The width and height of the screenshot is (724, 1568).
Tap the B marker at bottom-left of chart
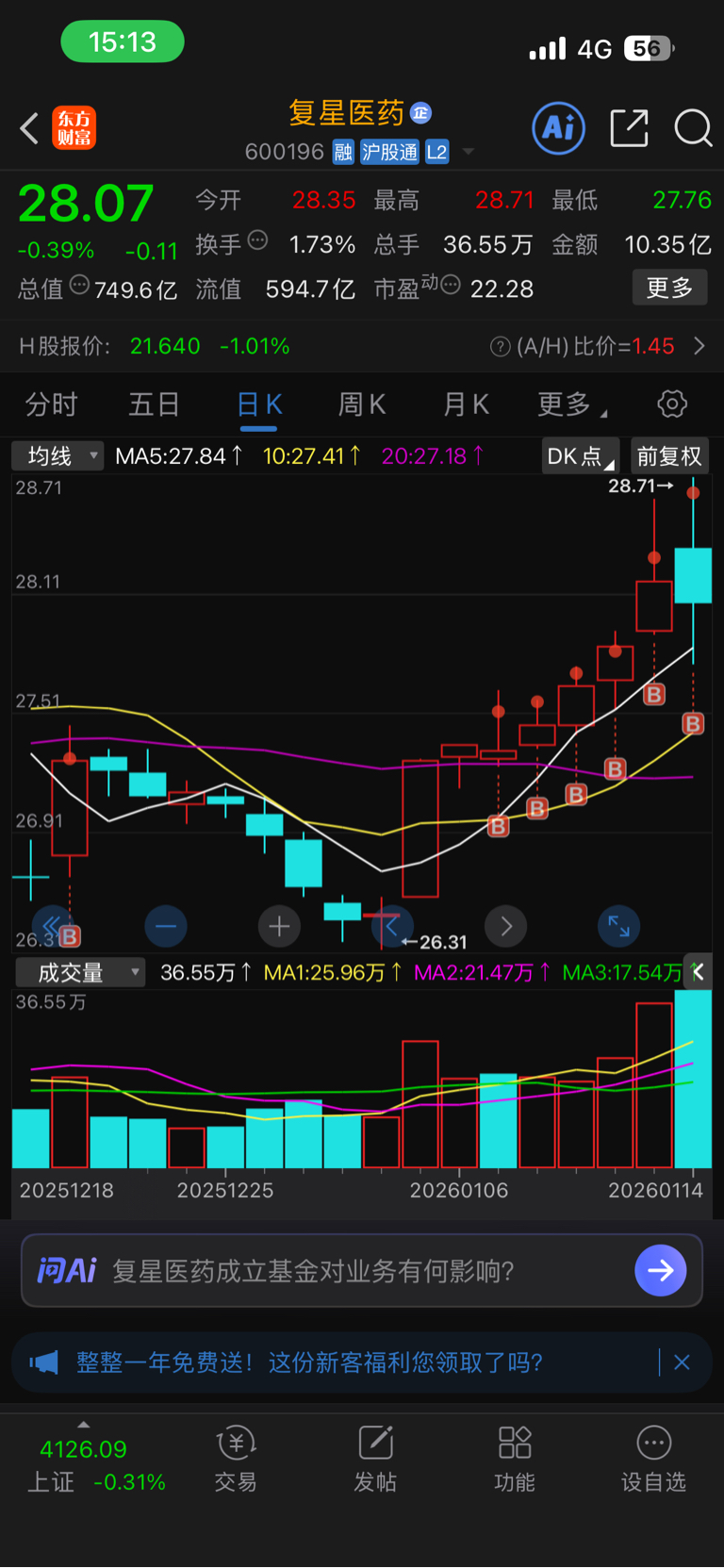[x=70, y=936]
